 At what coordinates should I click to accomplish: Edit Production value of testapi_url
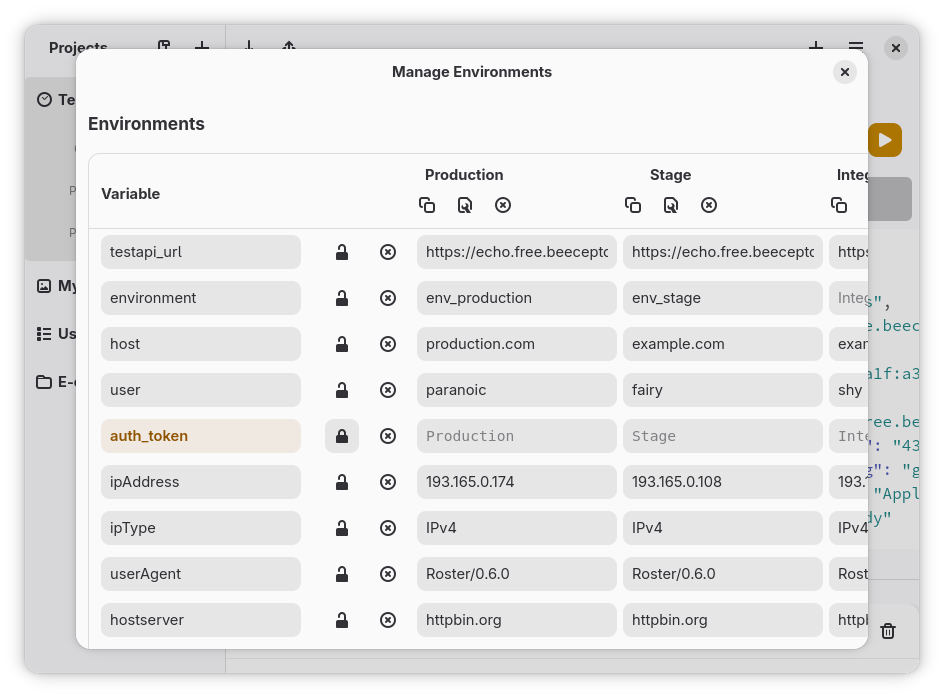click(517, 252)
